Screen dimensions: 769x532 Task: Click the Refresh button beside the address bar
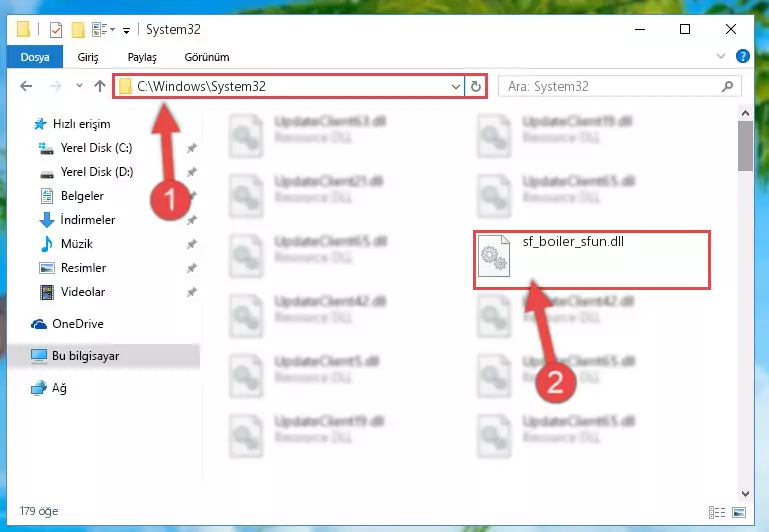click(x=475, y=87)
